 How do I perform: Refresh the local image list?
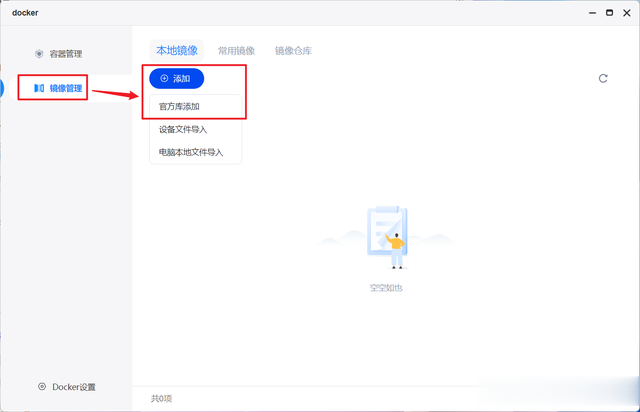tap(603, 78)
